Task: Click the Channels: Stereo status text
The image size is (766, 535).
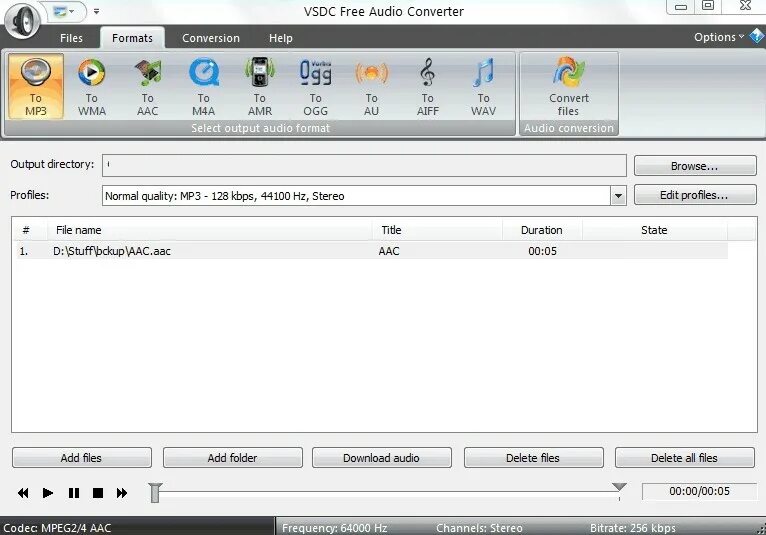Action: point(479,528)
